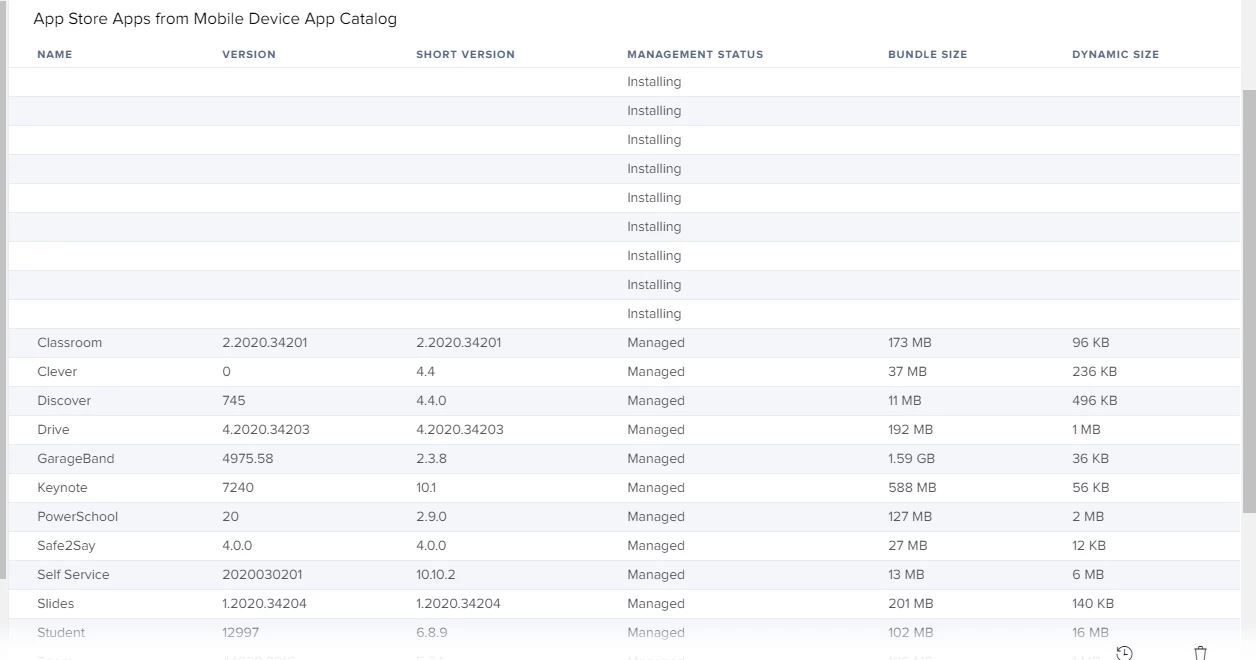Sort by the VERSION column header

(x=249, y=54)
